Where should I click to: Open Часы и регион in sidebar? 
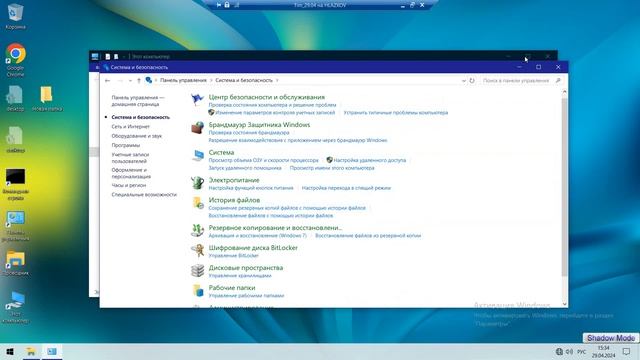coord(129,185)
